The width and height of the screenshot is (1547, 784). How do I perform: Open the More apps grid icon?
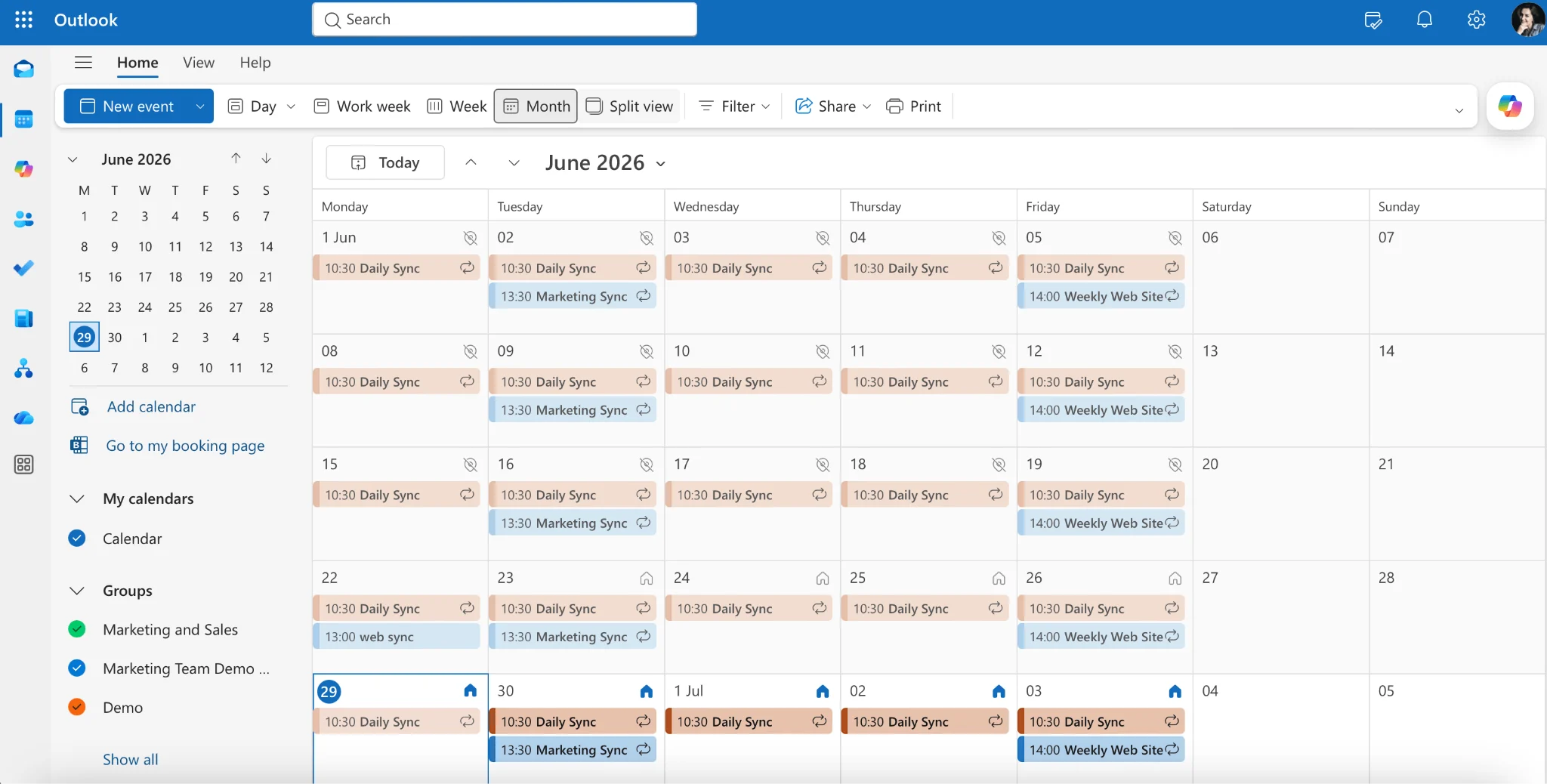pyautogui.click(x=23, y=465)
